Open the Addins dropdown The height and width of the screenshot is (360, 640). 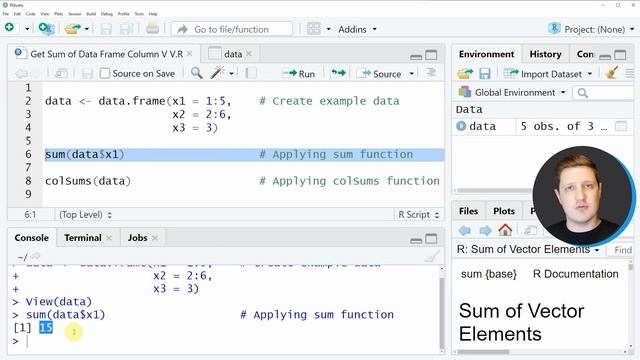[x=357, y=29]
